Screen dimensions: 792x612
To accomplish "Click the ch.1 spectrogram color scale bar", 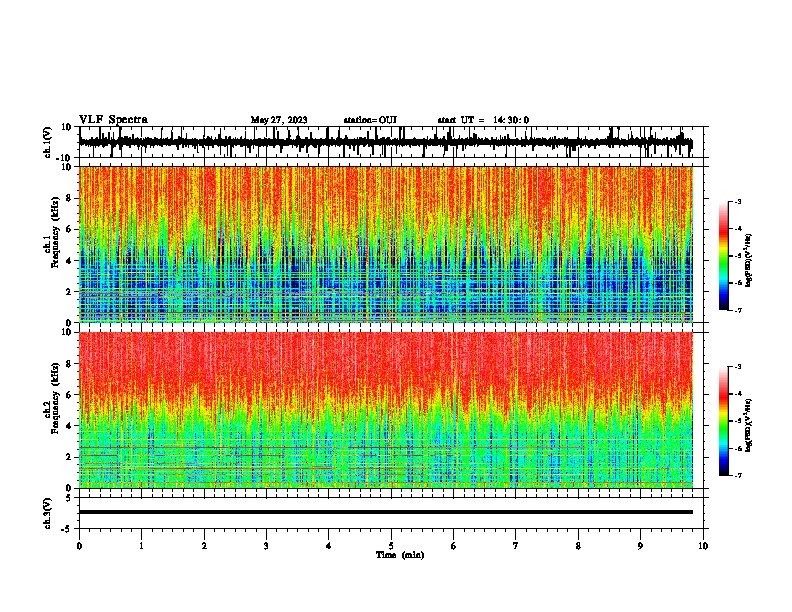I will tap(724, 256).
